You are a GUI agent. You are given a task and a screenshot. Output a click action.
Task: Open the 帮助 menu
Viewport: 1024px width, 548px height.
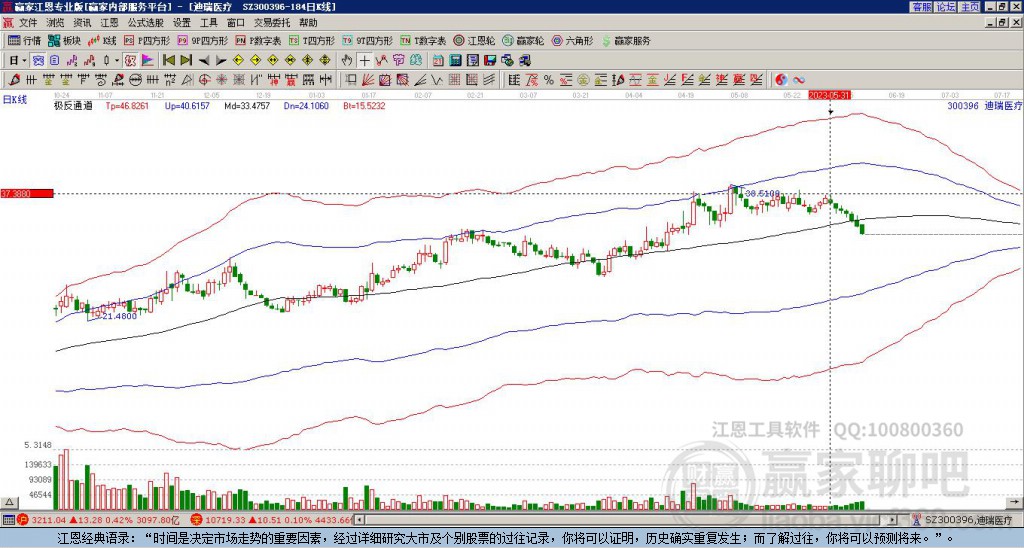coord(308,23)
